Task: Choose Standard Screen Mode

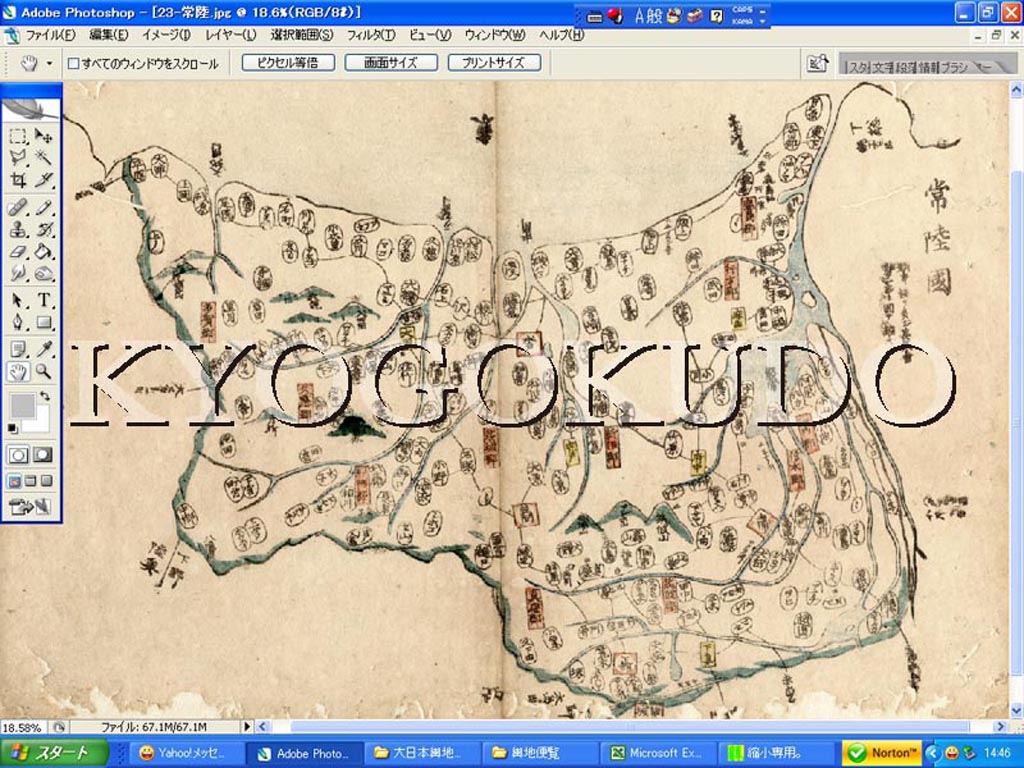Action: [x=14, y=481]
